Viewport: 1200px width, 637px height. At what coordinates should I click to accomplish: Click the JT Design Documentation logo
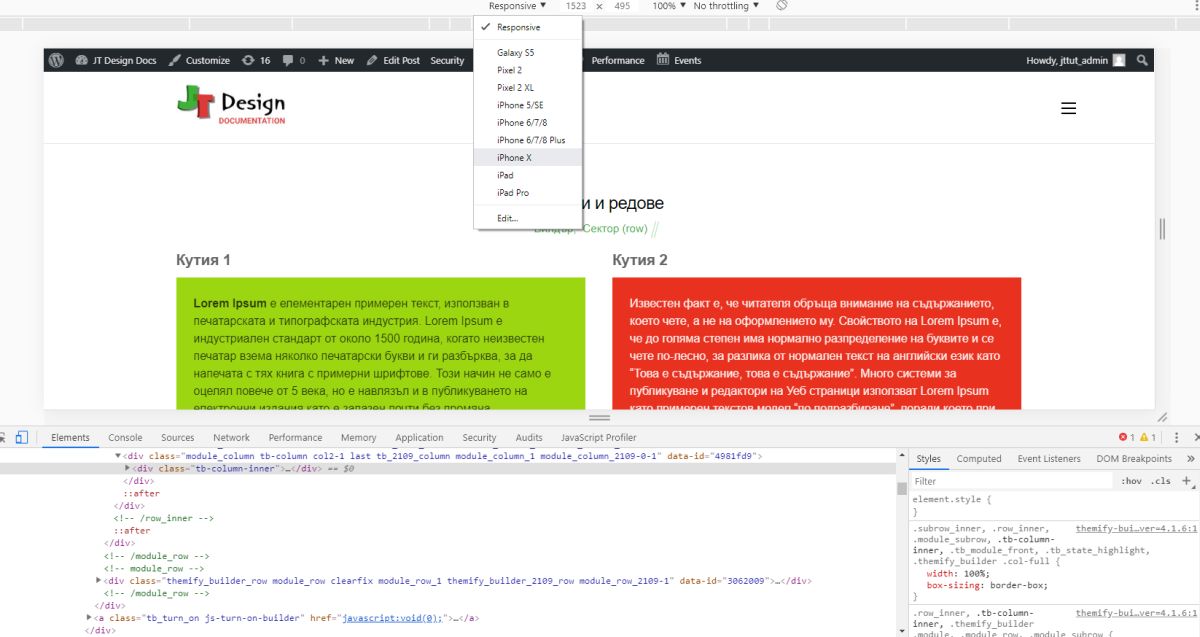231,105
